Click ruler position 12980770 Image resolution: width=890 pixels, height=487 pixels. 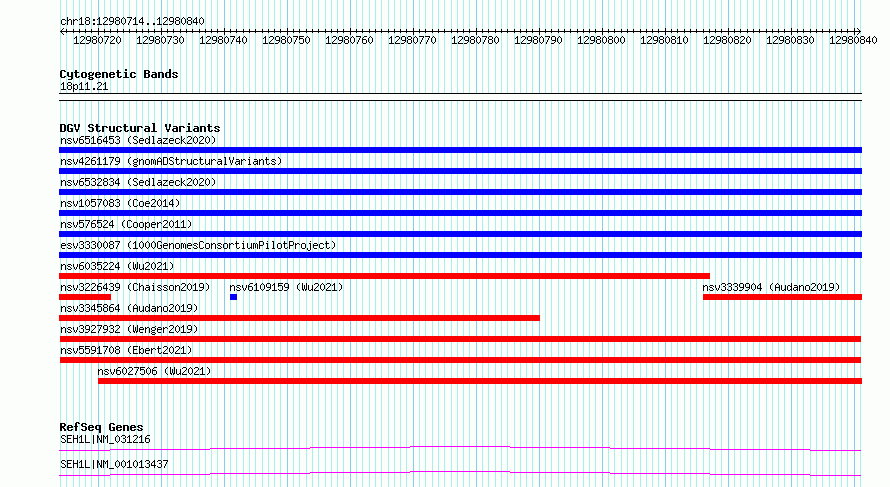pyautogui.click(x=412, y=40)
